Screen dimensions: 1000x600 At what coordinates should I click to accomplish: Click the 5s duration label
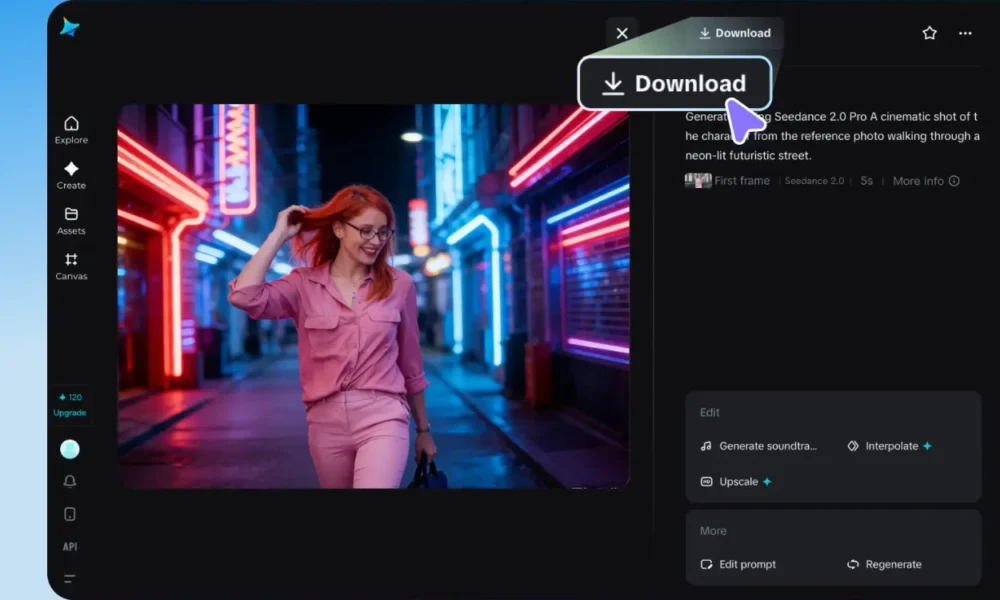[866, 181]
